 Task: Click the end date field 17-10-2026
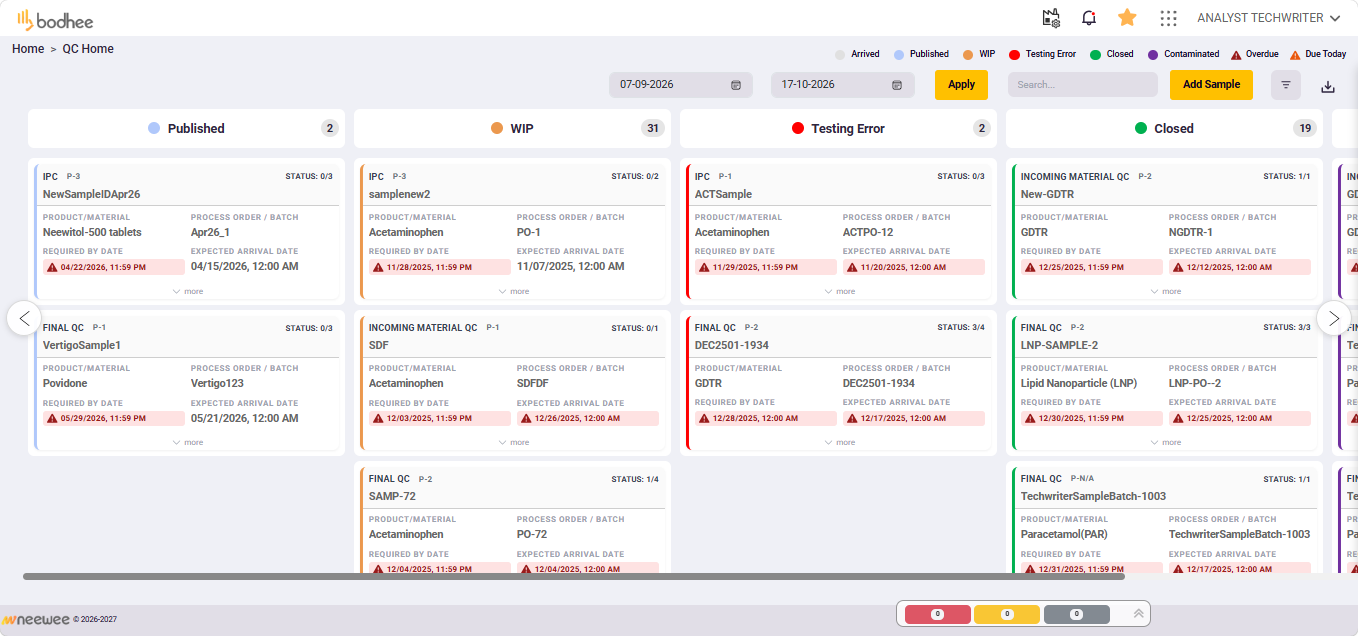pyautogui.click(x=843, y=85)
